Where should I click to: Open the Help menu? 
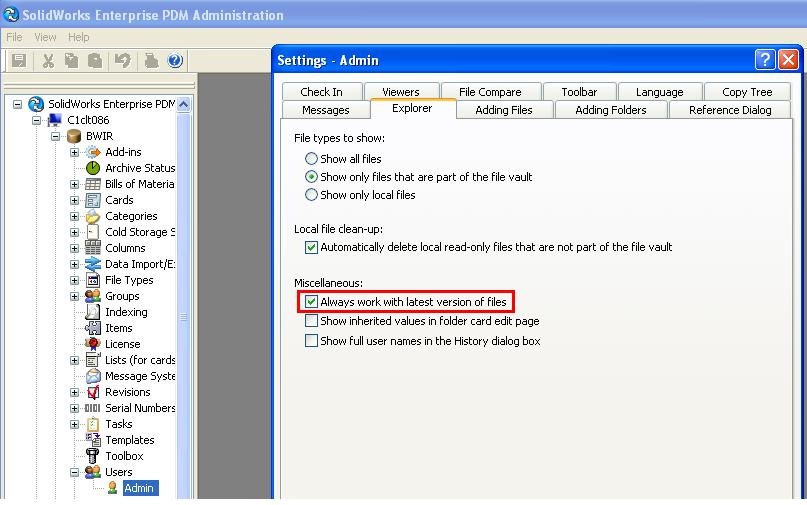point(79,38)
